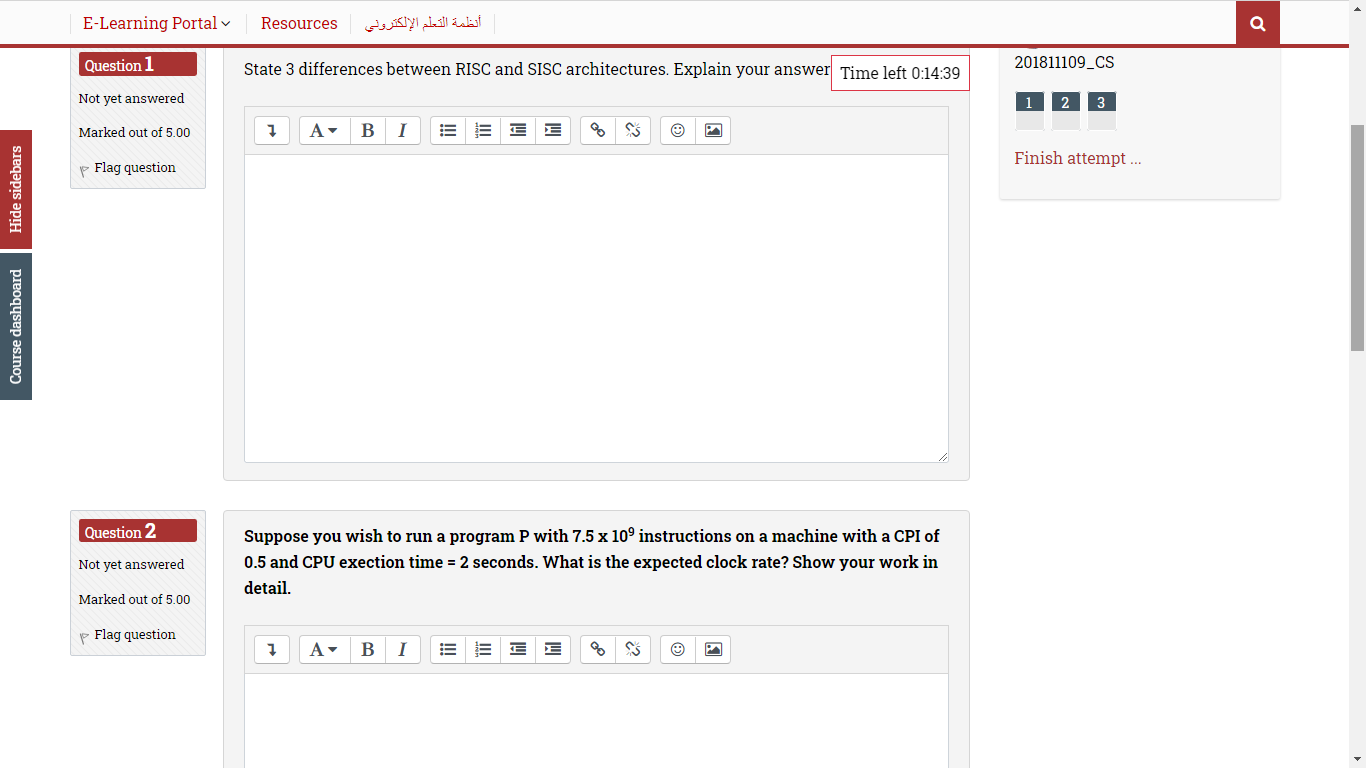This screenshot has width=1366, height=768.
Task: Go to question 3 in quiz navigation
Action: tap(1101, 110)
